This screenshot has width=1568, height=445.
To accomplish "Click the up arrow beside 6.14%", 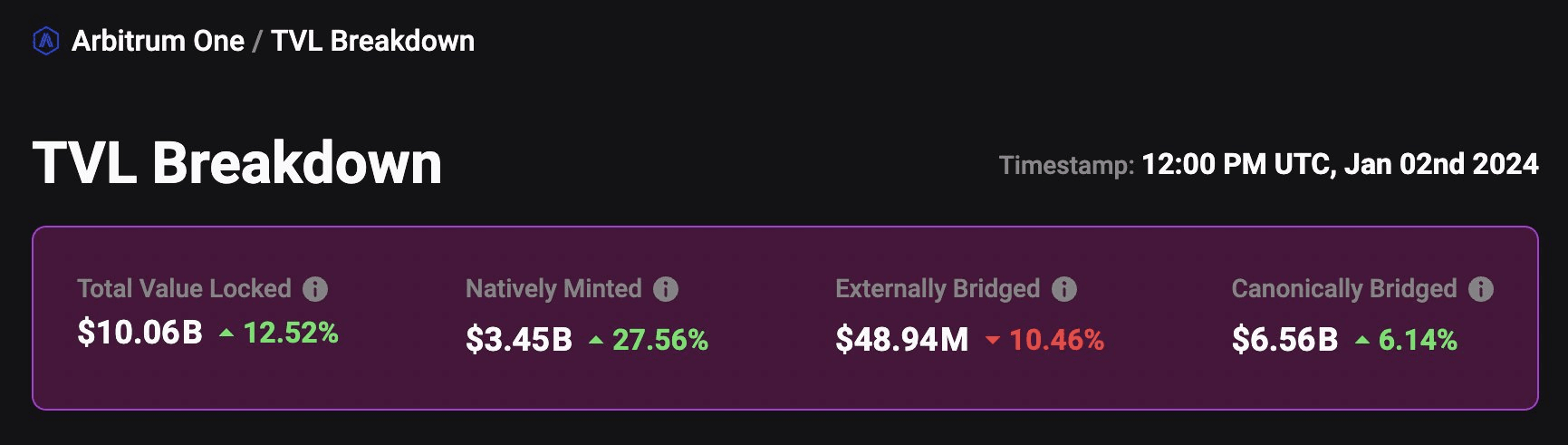I will click(x=1362, y=341).
